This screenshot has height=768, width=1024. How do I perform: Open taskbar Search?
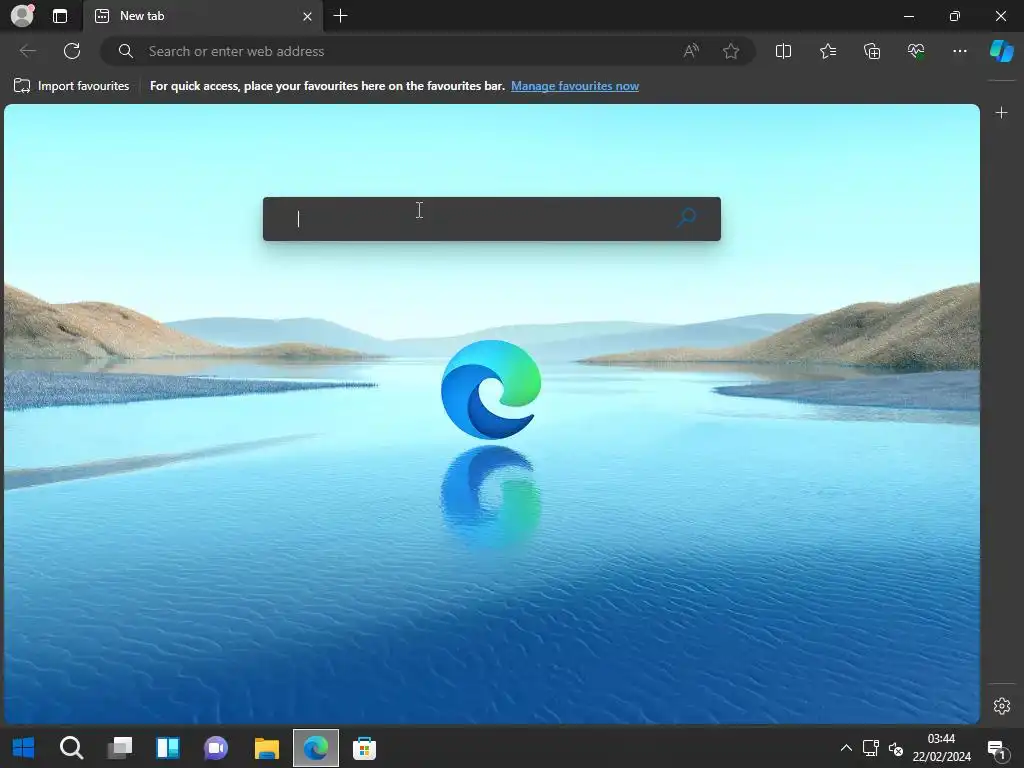coord(71,748)
